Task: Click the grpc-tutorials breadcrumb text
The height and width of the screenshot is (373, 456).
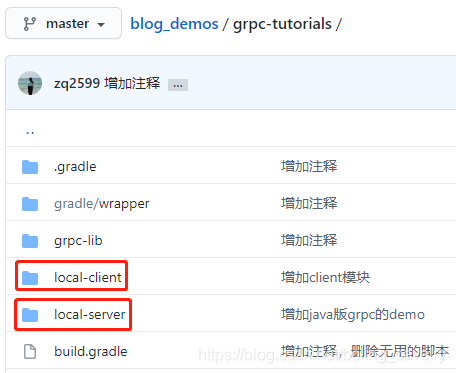Action: [x=282, y=24]
